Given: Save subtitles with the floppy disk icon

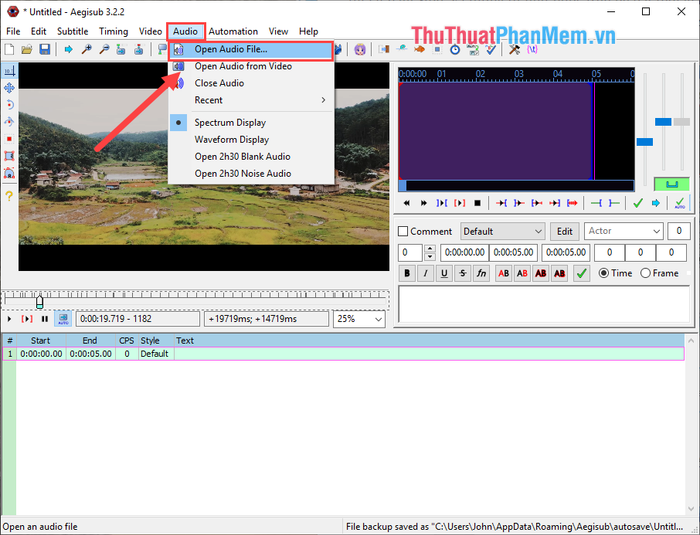Looking at the screenshot, I should pos(45,49).
